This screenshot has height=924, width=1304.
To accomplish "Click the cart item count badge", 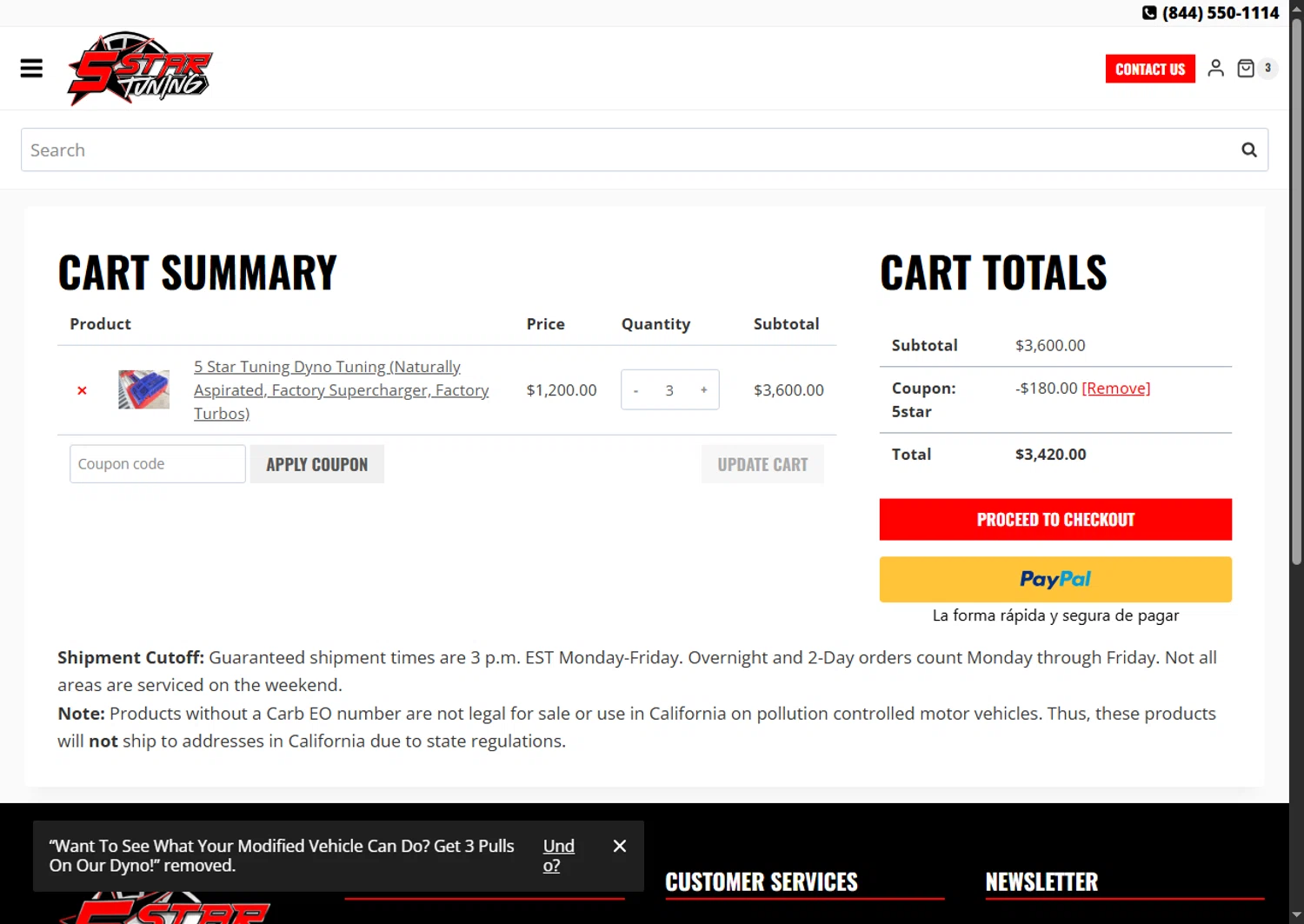I will click(1267, 68).
